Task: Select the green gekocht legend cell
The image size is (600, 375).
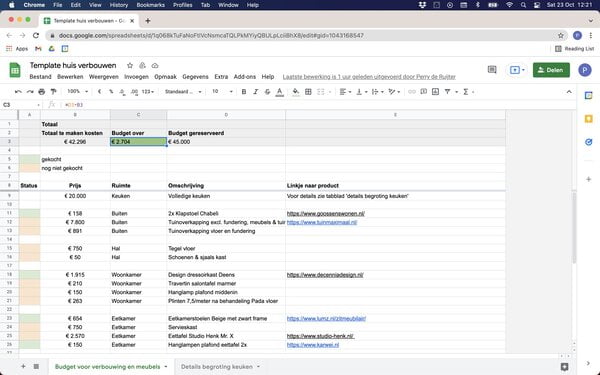Action: click(29, 159)
